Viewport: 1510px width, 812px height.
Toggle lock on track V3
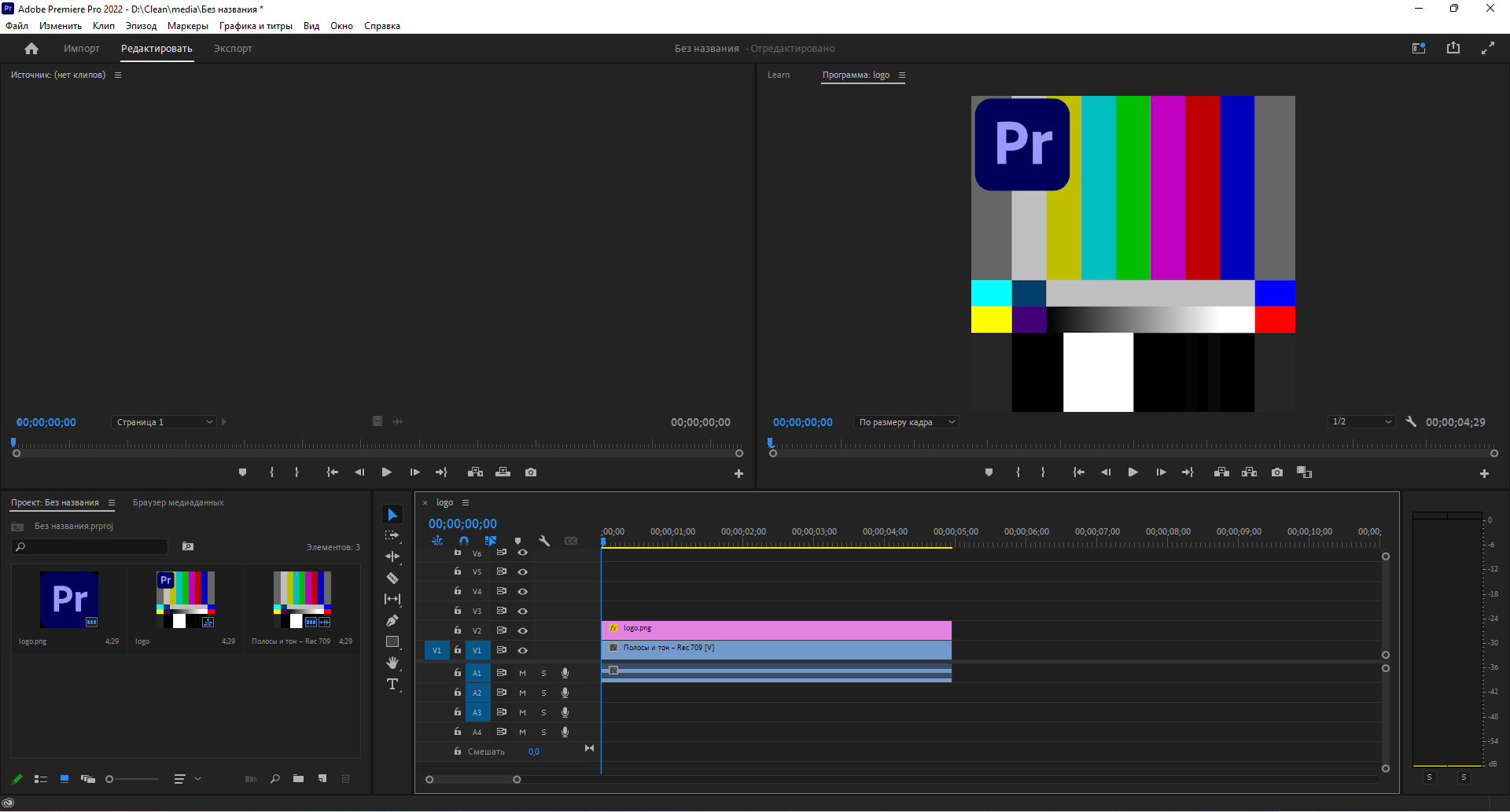click(458, 611)
